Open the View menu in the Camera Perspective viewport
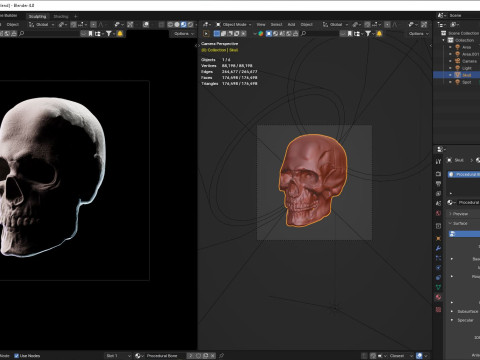This screenshot has width=480, height=360. tap(261, 25)
